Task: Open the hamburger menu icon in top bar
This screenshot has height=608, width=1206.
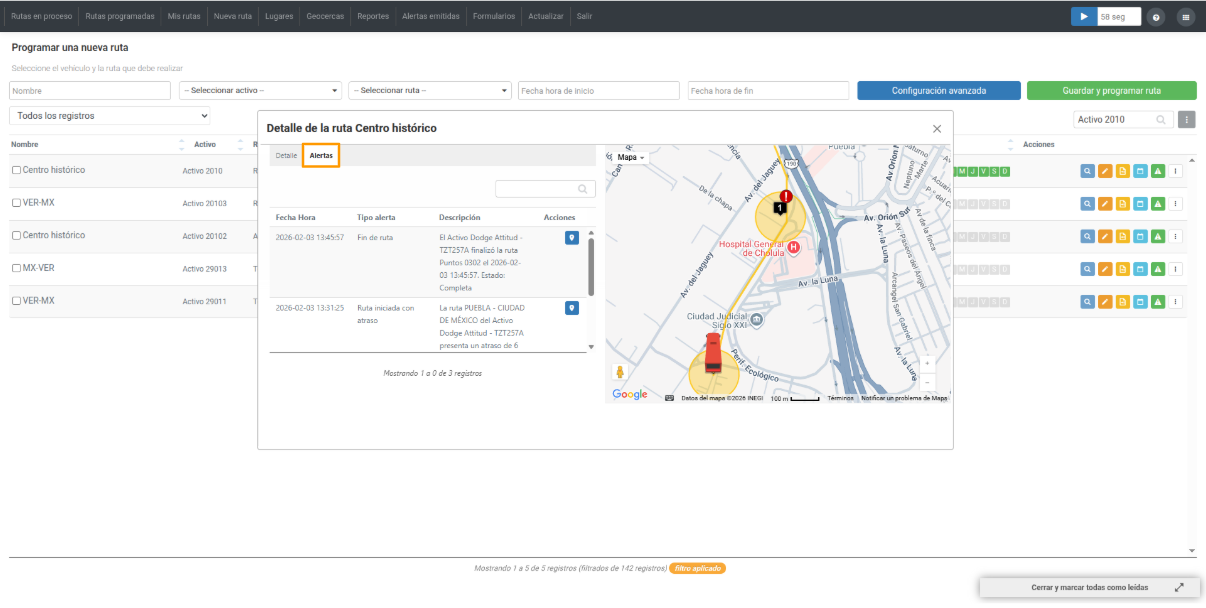Action: point(1186,17)
